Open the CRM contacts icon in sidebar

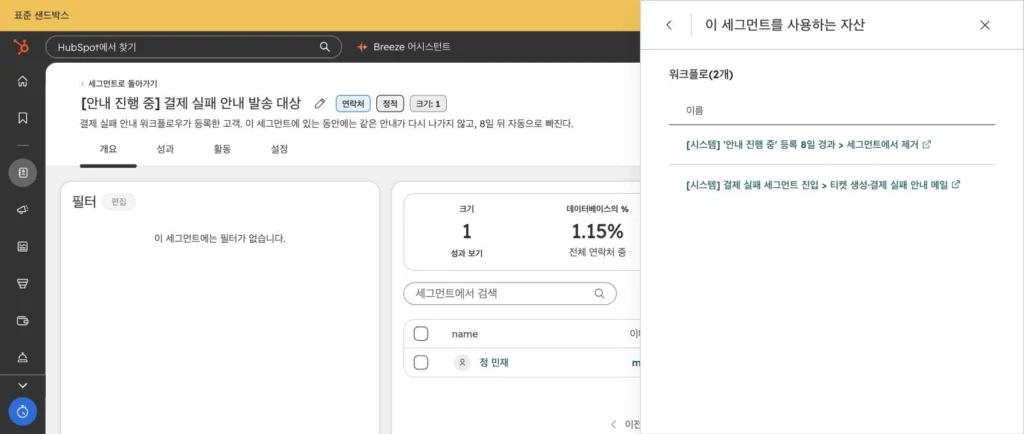coord(22,173)
